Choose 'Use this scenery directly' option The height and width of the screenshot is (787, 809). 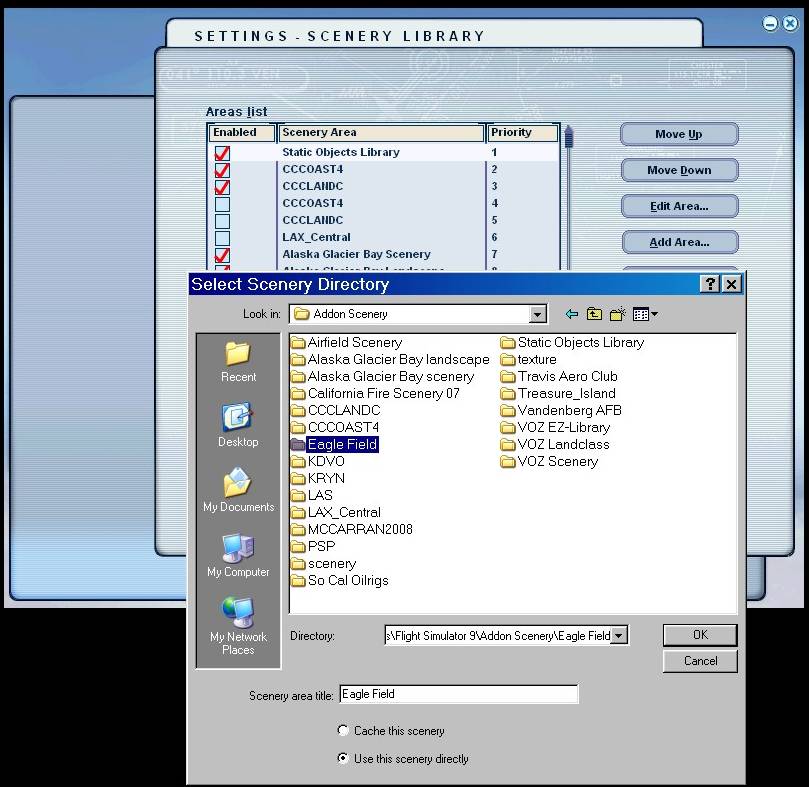(x=344, y=759)
